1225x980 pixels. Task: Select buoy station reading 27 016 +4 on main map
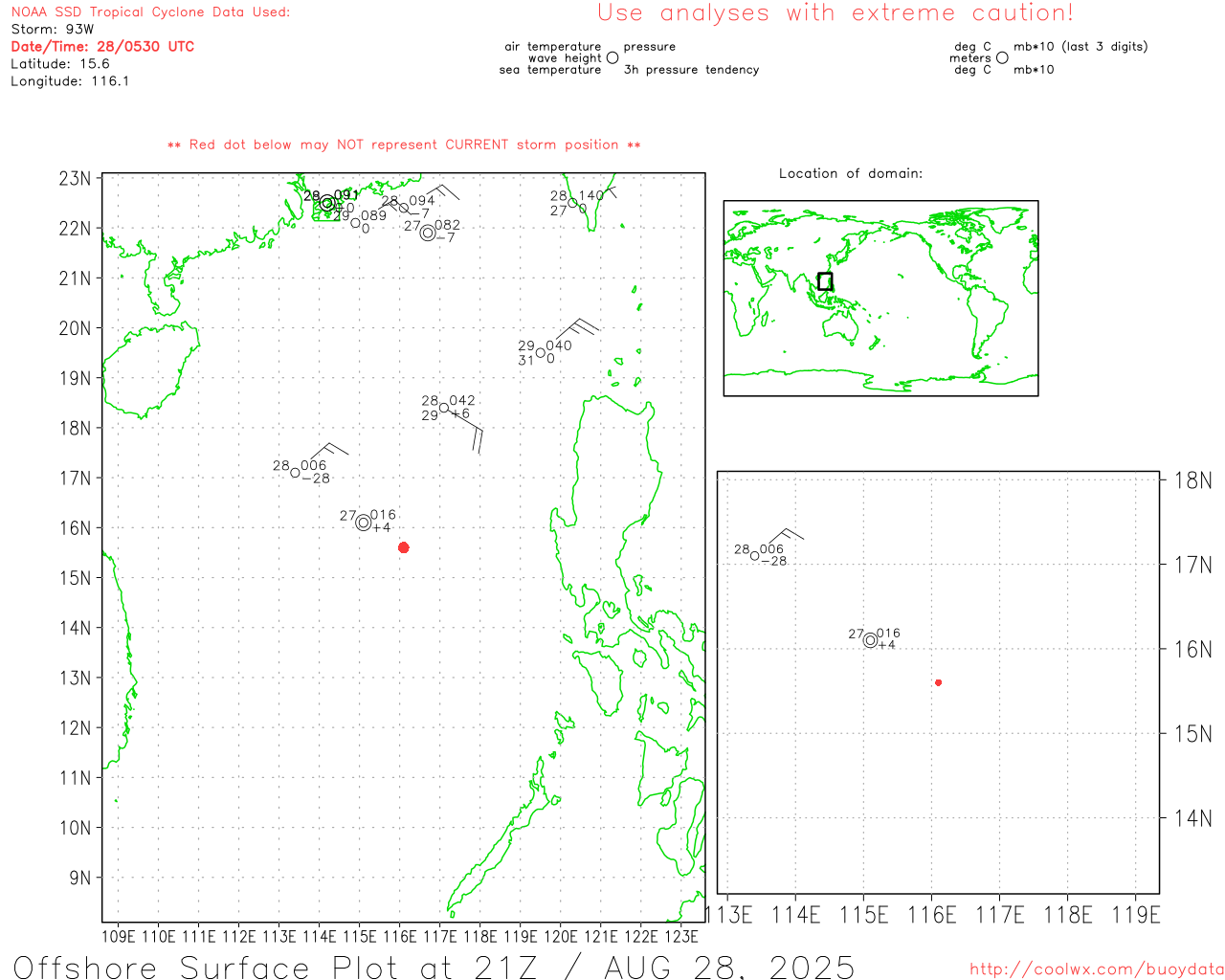[364, 523]
